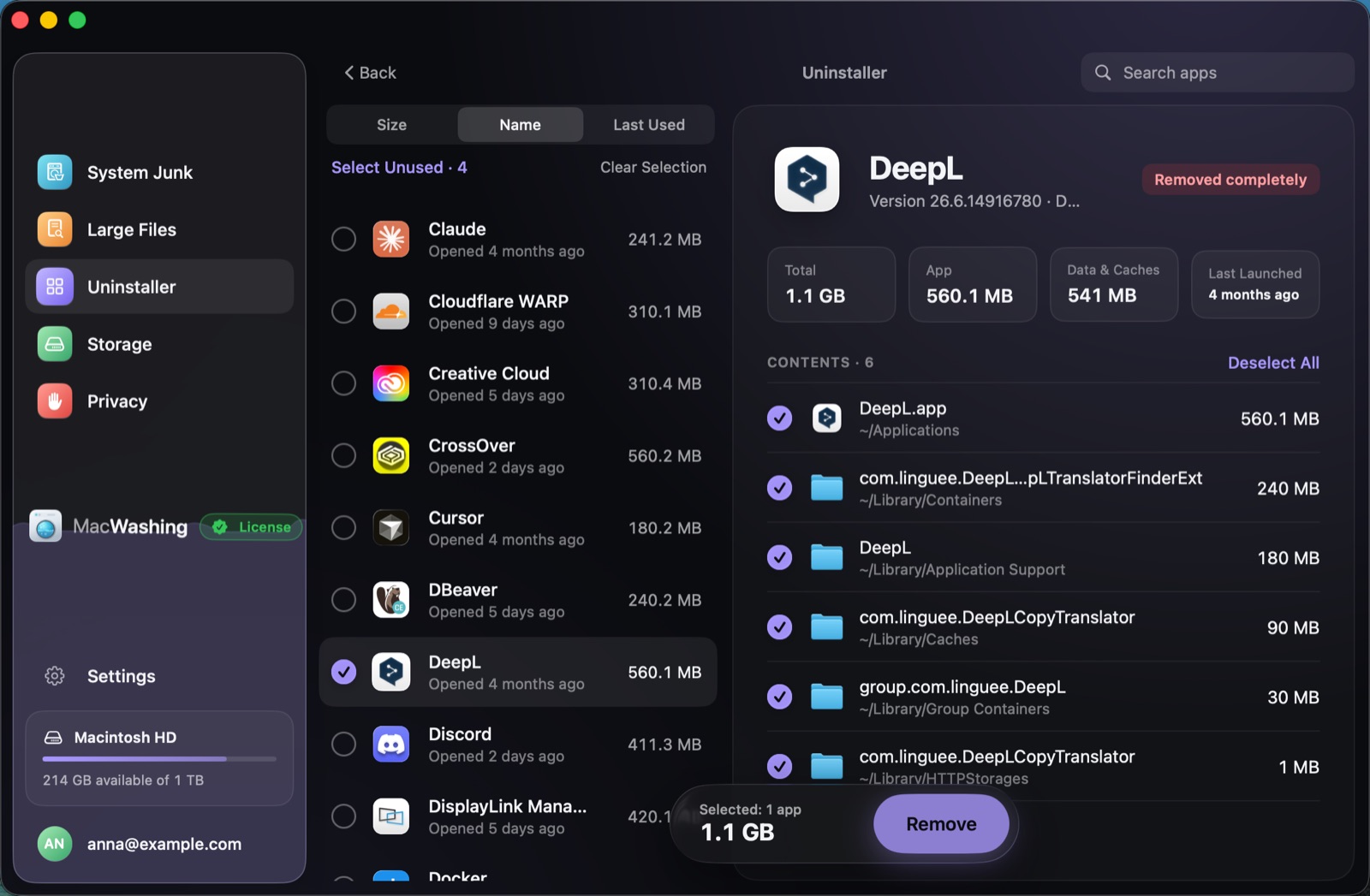This screenshot has height=896, width=1370.
Task: Click the DeepL version text
Action: [x=974, y=201]
